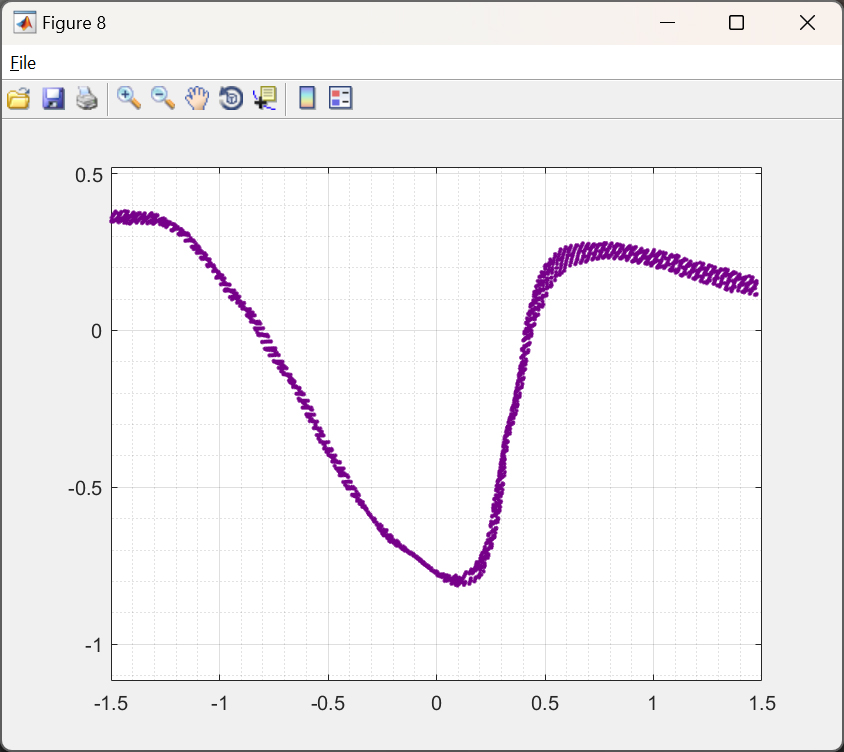Activate the Zoom In magnifier tool
Viewport: 844px width, 752px height.
(x=129, y=98)
